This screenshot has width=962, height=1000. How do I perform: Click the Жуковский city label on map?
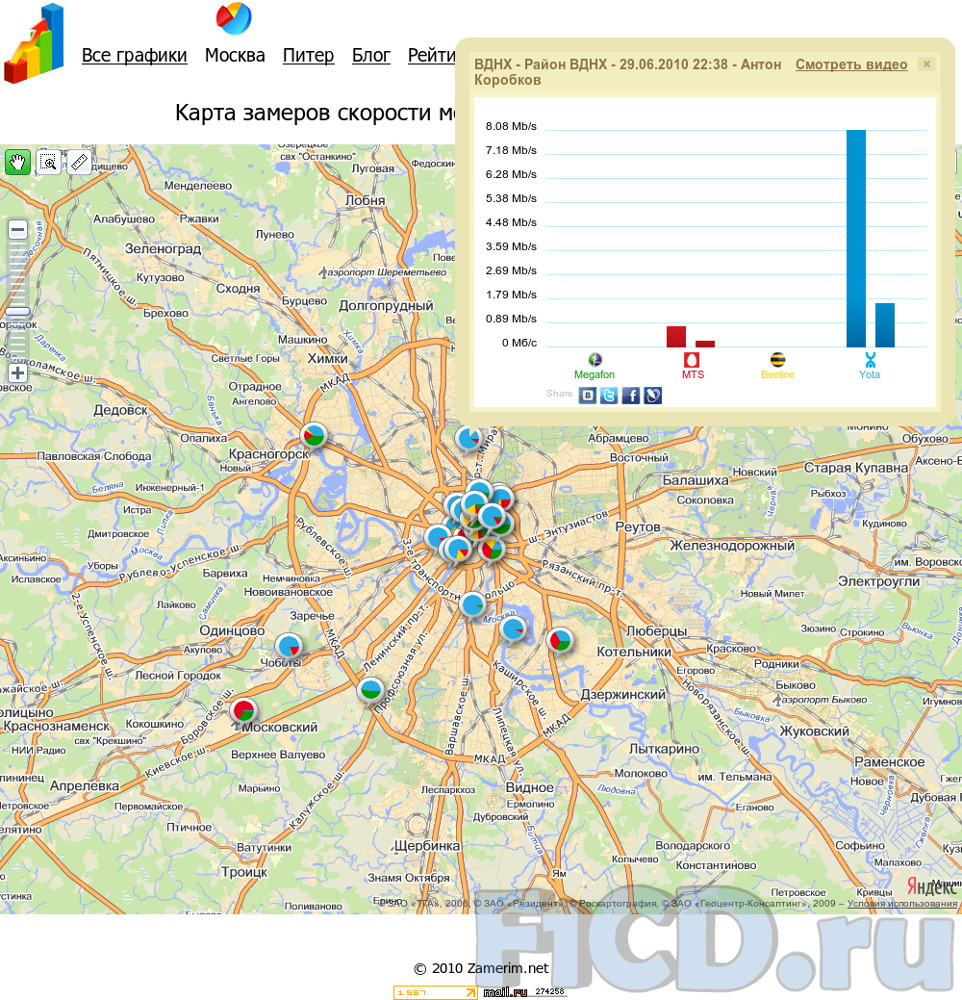pyautogui.click(x=814, y=732)
